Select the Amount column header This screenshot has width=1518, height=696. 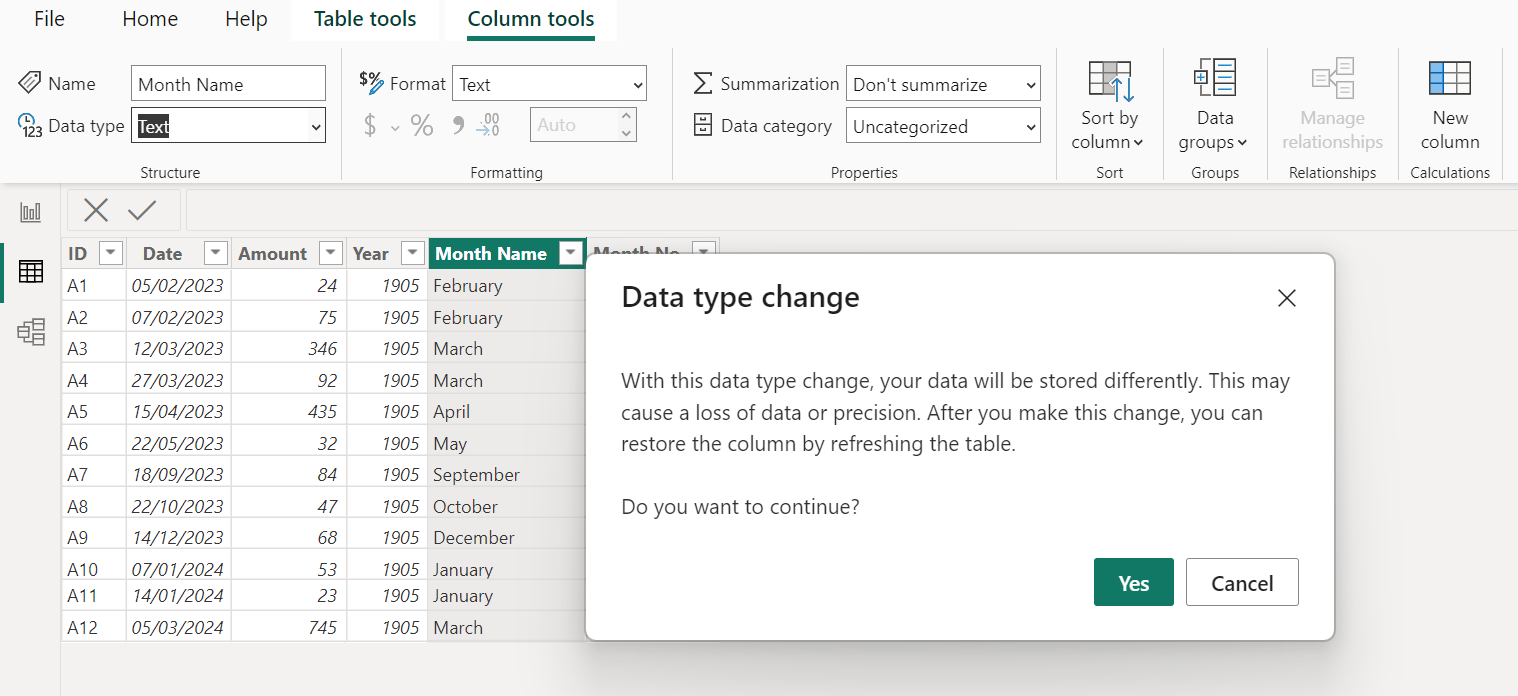pyautogui.click(x=272, y=254)
